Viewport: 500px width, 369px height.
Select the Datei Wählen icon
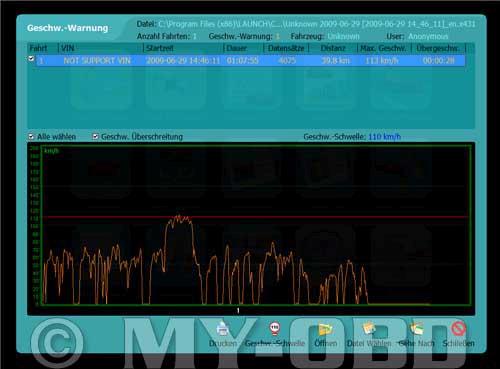pyautogui.click(x=369, y=328)
